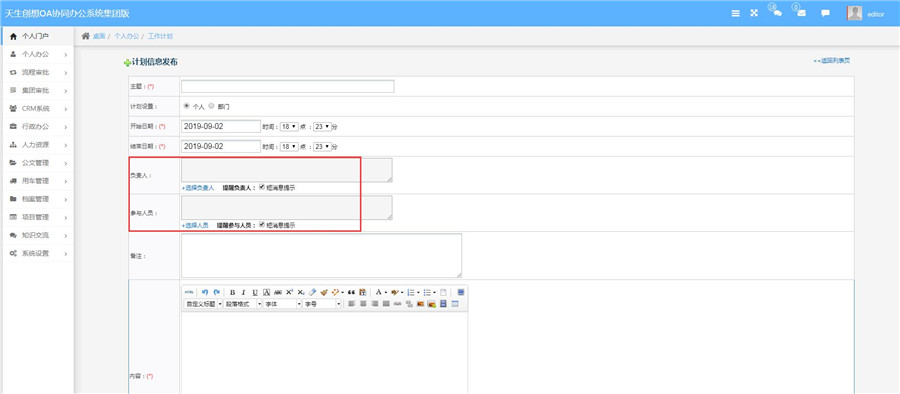The height and width of the screenshot is (394, 900).
Task: Click the <<返回列表页 link
Action: pyautogui.click(x=832, y=61)
